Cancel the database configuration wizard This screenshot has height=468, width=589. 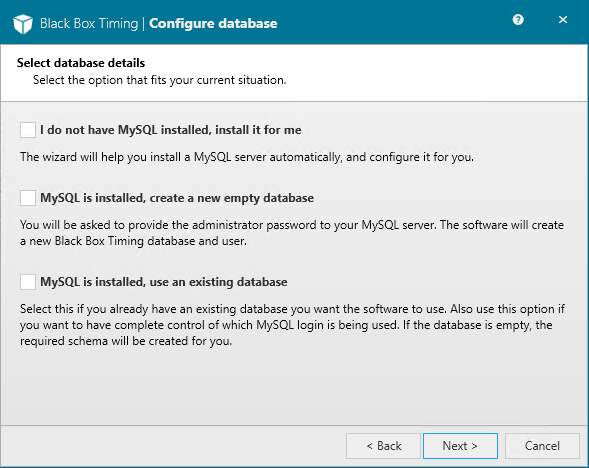tap(542, 446)
